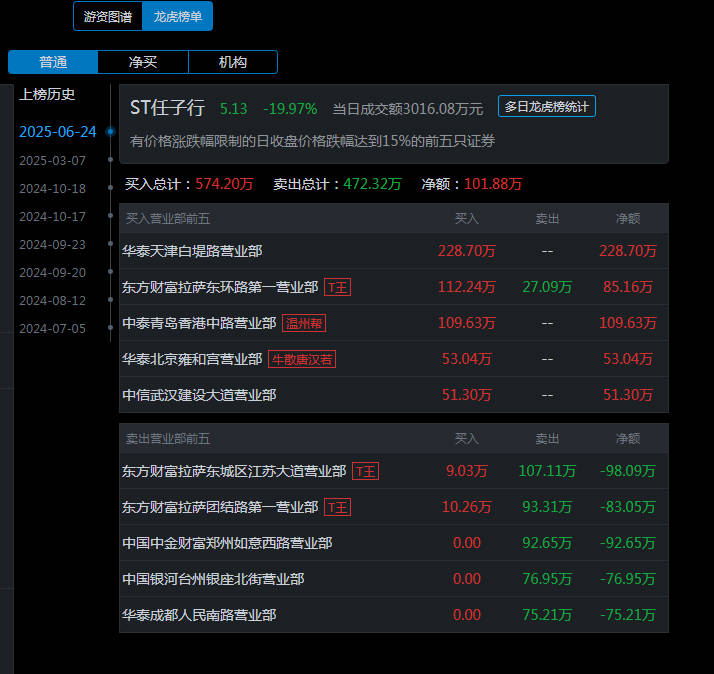
Task: Click the 卖出营业部前五 table header
Action: pyautogui.click(x=168, y=439)
